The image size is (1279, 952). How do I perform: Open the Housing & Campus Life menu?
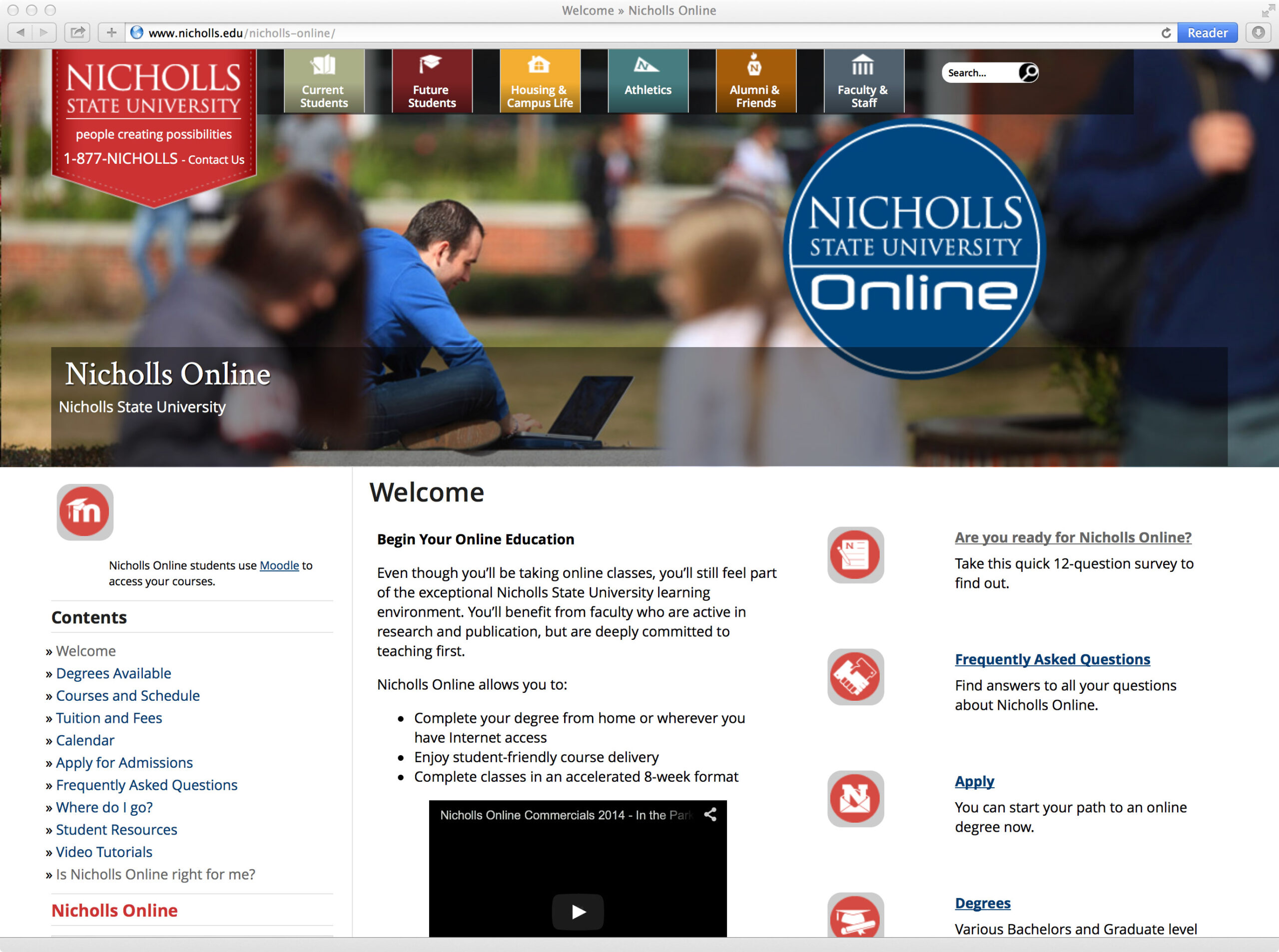(540, 81)
